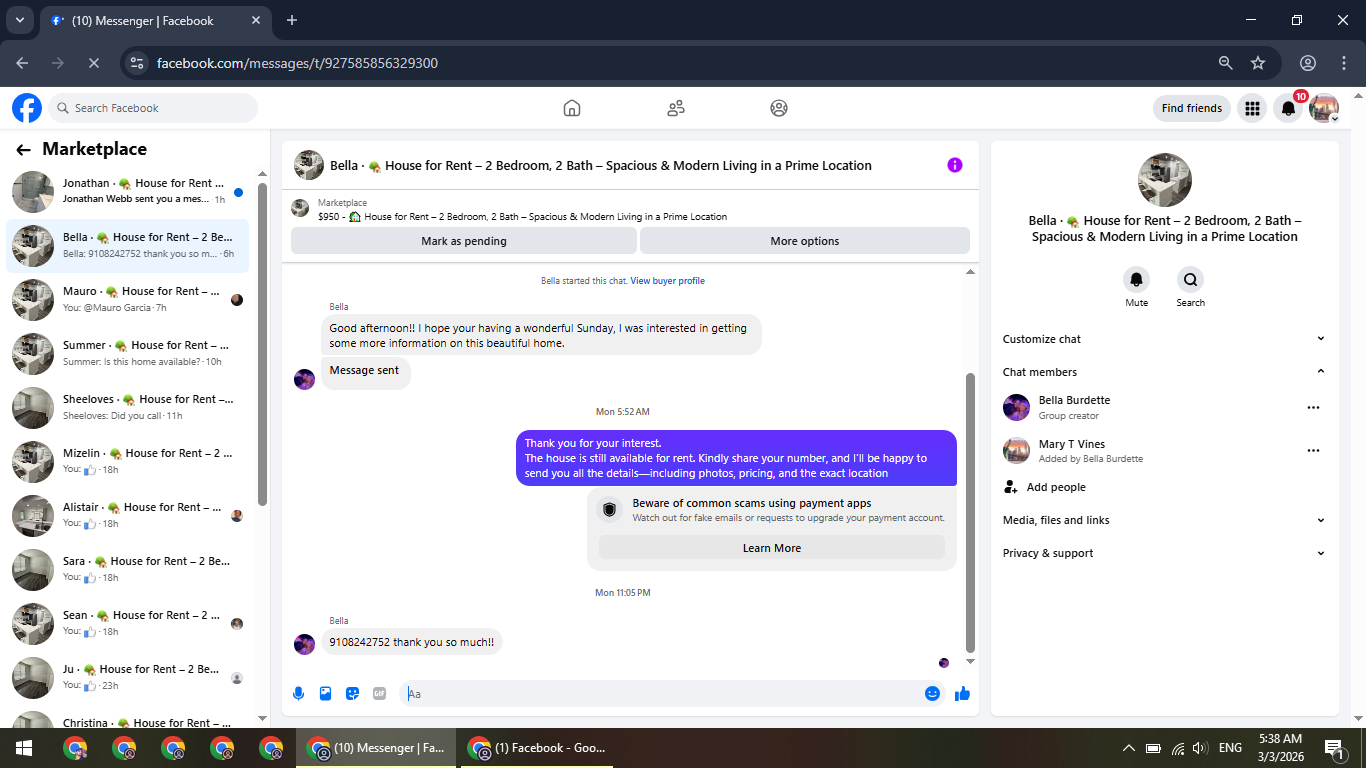Show hidden system tray icons
The image size is (1366, 768).
[1128, 748]
